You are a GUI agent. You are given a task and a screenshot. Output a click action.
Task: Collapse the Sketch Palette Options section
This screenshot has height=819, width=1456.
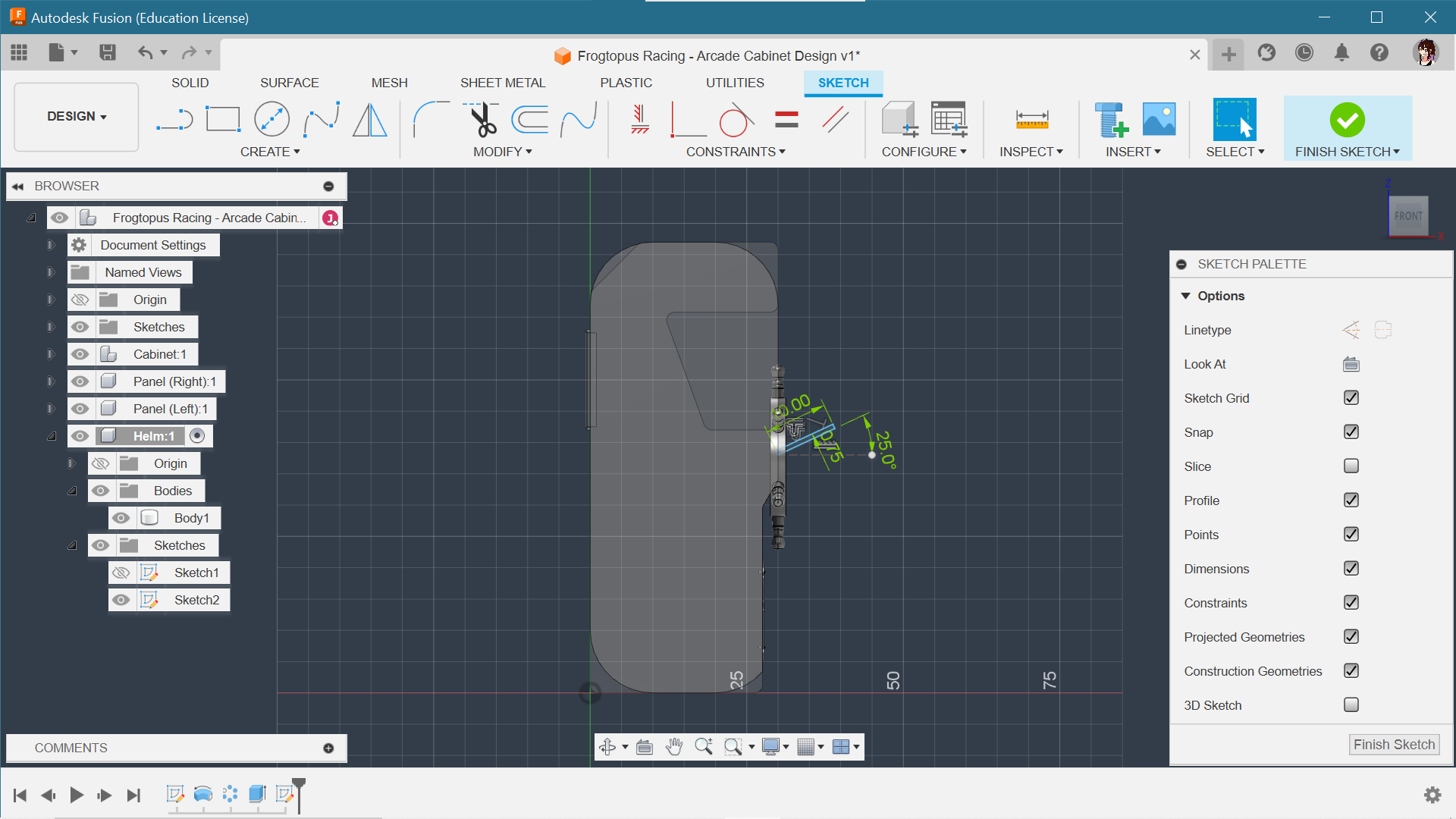coord(1185,296)
